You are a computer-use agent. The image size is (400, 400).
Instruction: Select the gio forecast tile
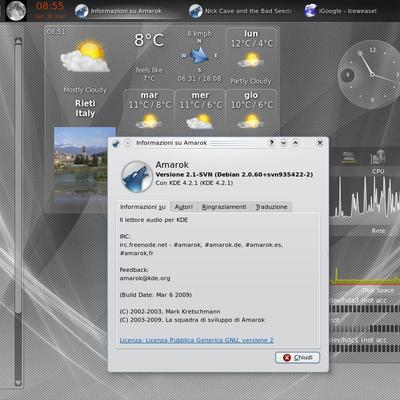click(251, 112)
